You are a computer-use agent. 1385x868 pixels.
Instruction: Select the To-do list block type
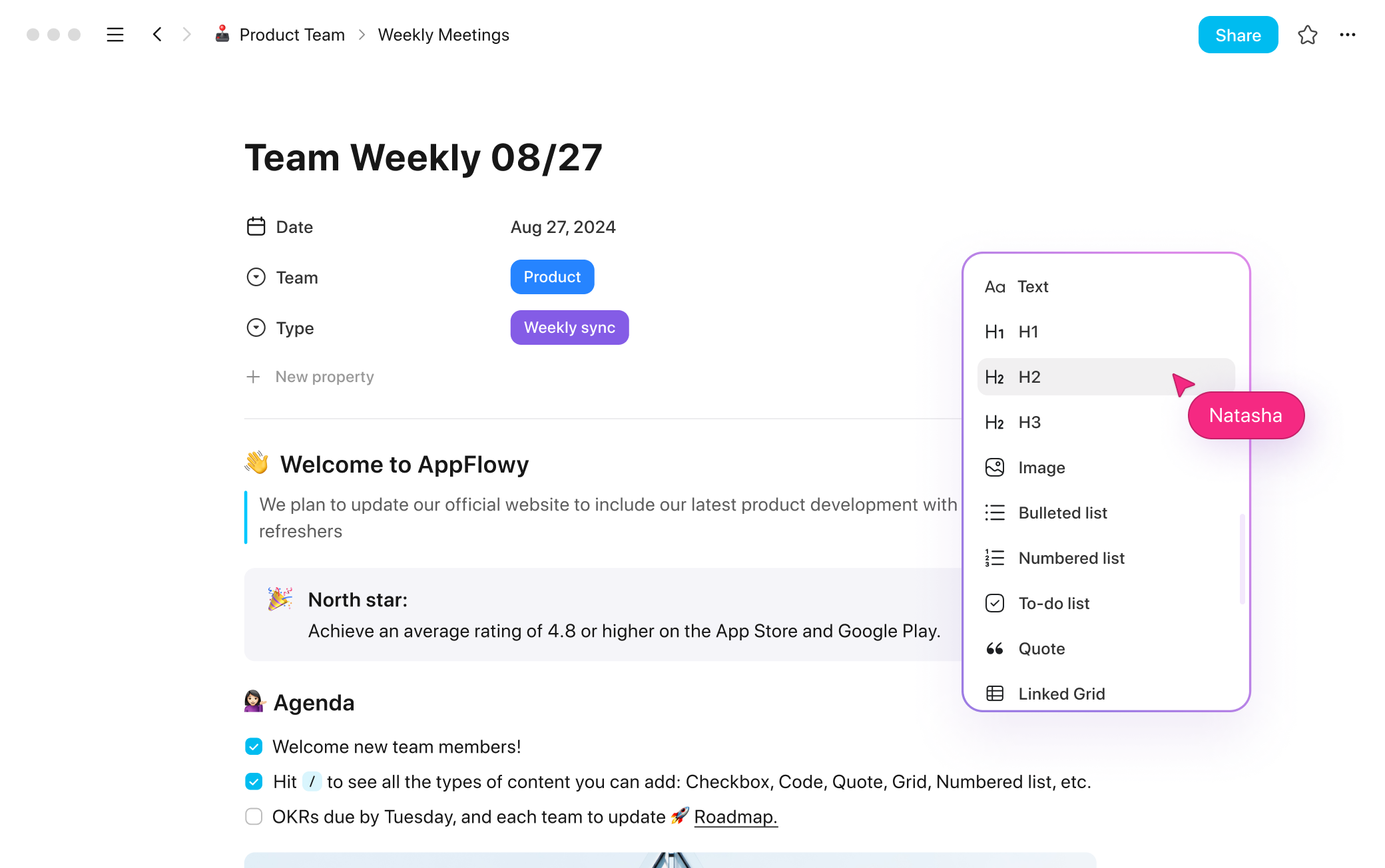(1053, 603)
